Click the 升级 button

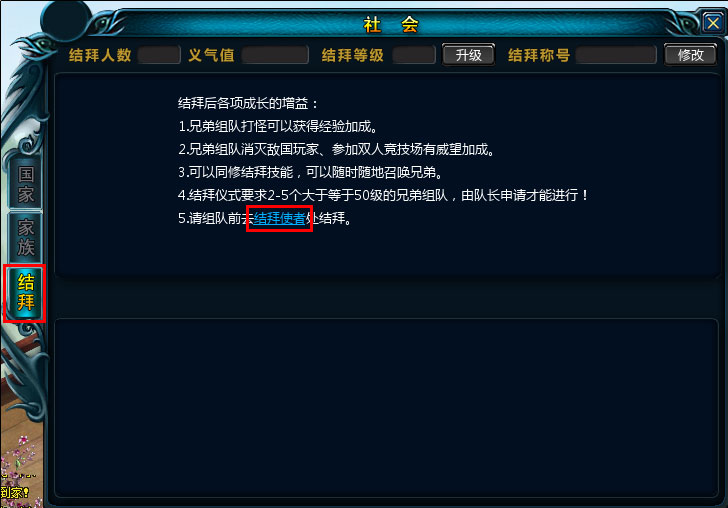click(x=468, y=55)
